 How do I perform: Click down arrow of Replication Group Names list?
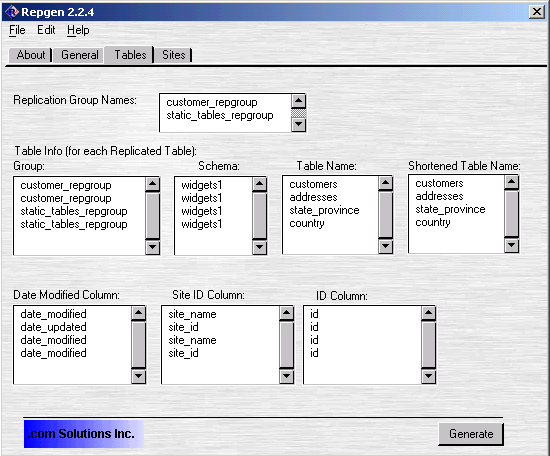point(299,124)
